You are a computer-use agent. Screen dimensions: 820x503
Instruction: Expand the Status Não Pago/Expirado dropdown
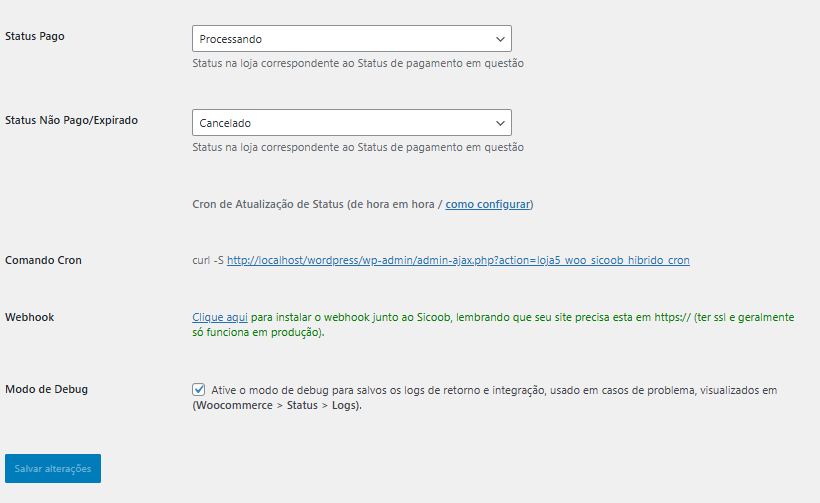coord(340,123)
